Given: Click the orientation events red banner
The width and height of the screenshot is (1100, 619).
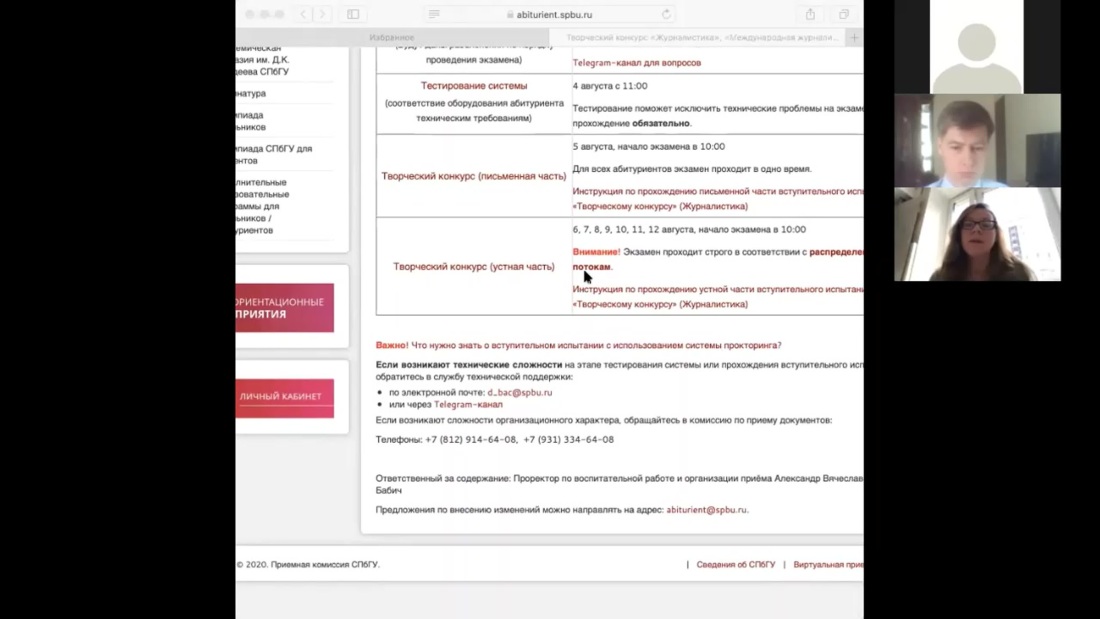Looking at the screenshot, I should tap(284, 307).
